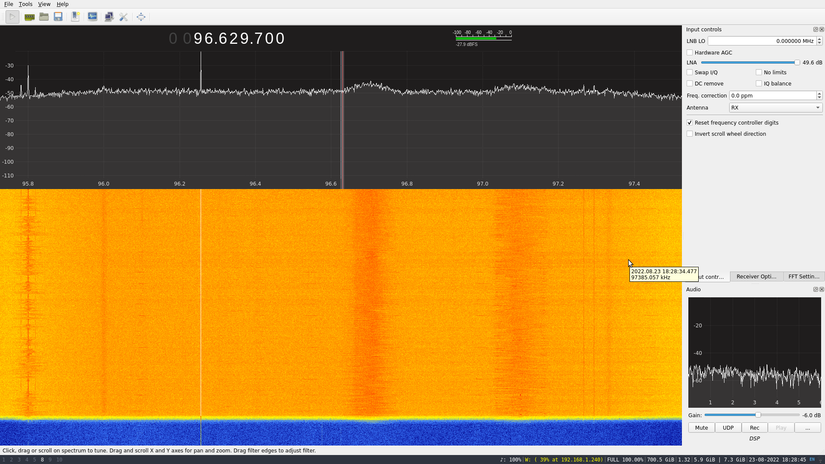Image resolution: width=825 pixels, height=464 pixels.
Task: Open the remote control network icon
Action: click(x=108, y=17)
